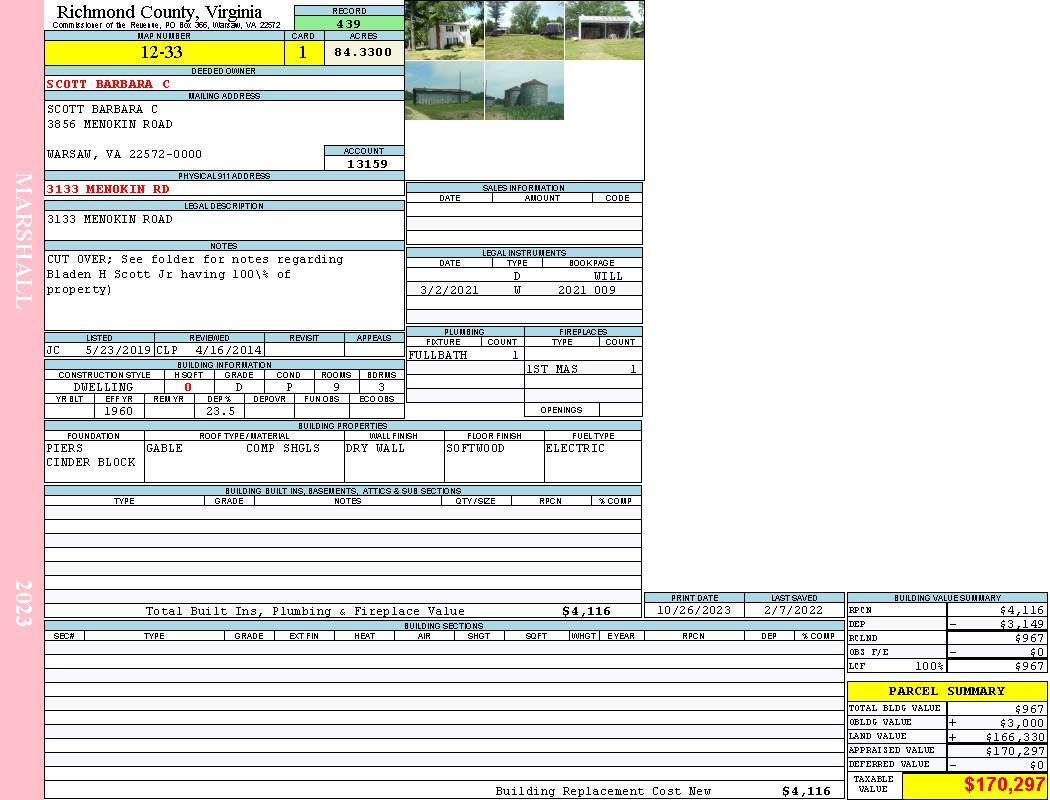Select the map number 12-33 field

click(161, 53)
